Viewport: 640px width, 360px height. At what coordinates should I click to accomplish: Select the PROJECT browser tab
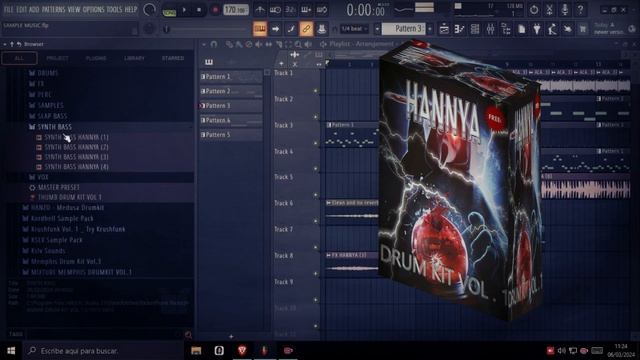tap(57, 58)
